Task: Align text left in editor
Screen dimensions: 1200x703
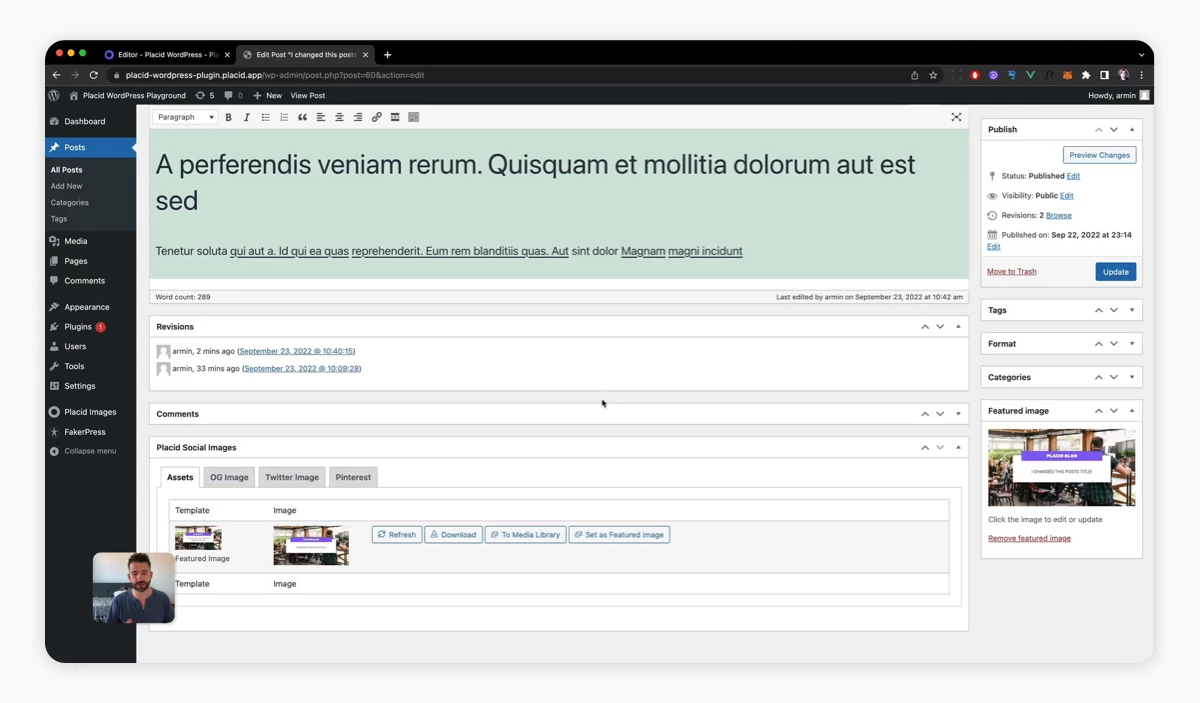Action: point(321,117)
